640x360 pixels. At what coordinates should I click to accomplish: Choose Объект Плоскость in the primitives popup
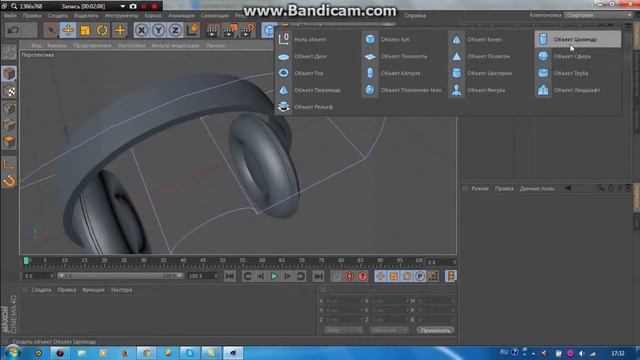click(404, 56)
